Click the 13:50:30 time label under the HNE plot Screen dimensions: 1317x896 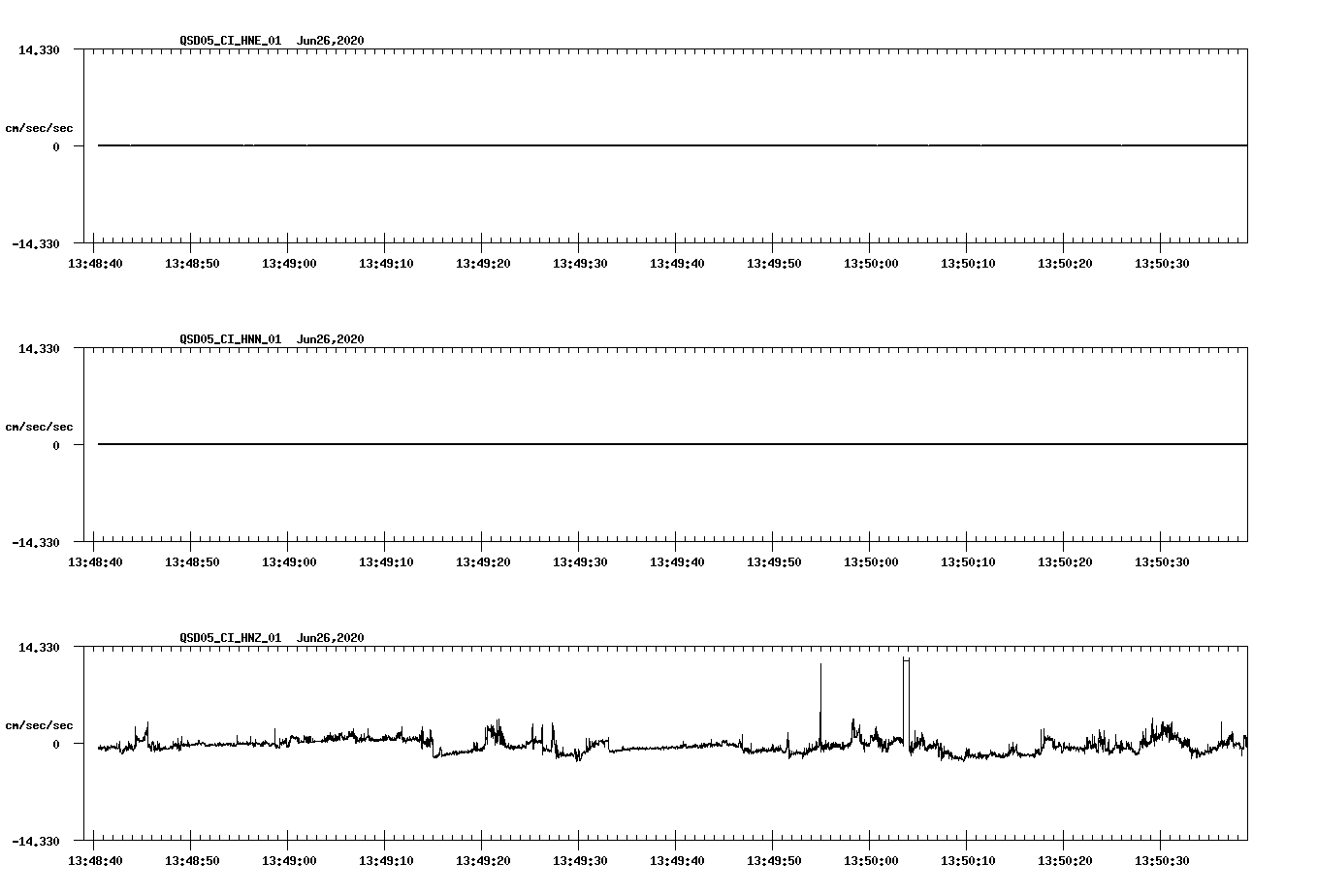1162,264
